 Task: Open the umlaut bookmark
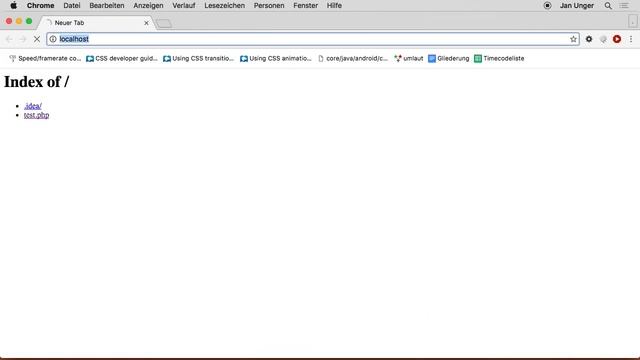[409, 58]
